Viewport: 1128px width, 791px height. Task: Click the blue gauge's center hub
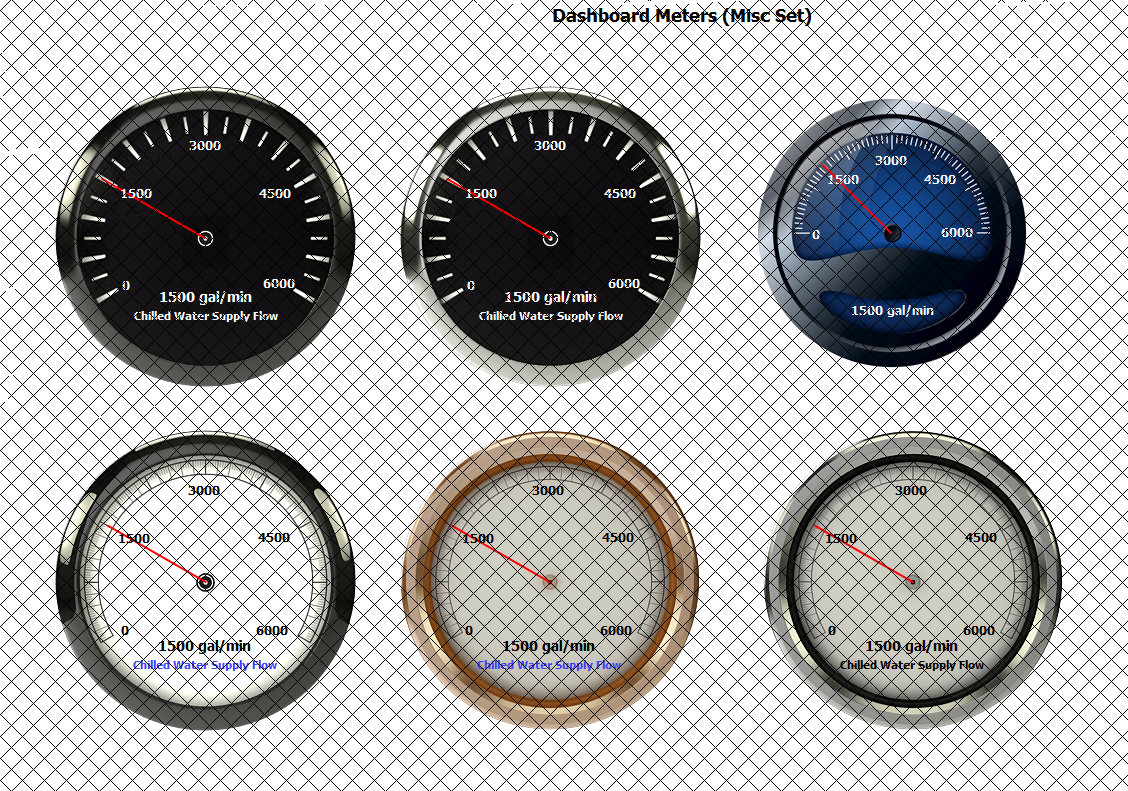pyautogui.click(x=892, y=233)
